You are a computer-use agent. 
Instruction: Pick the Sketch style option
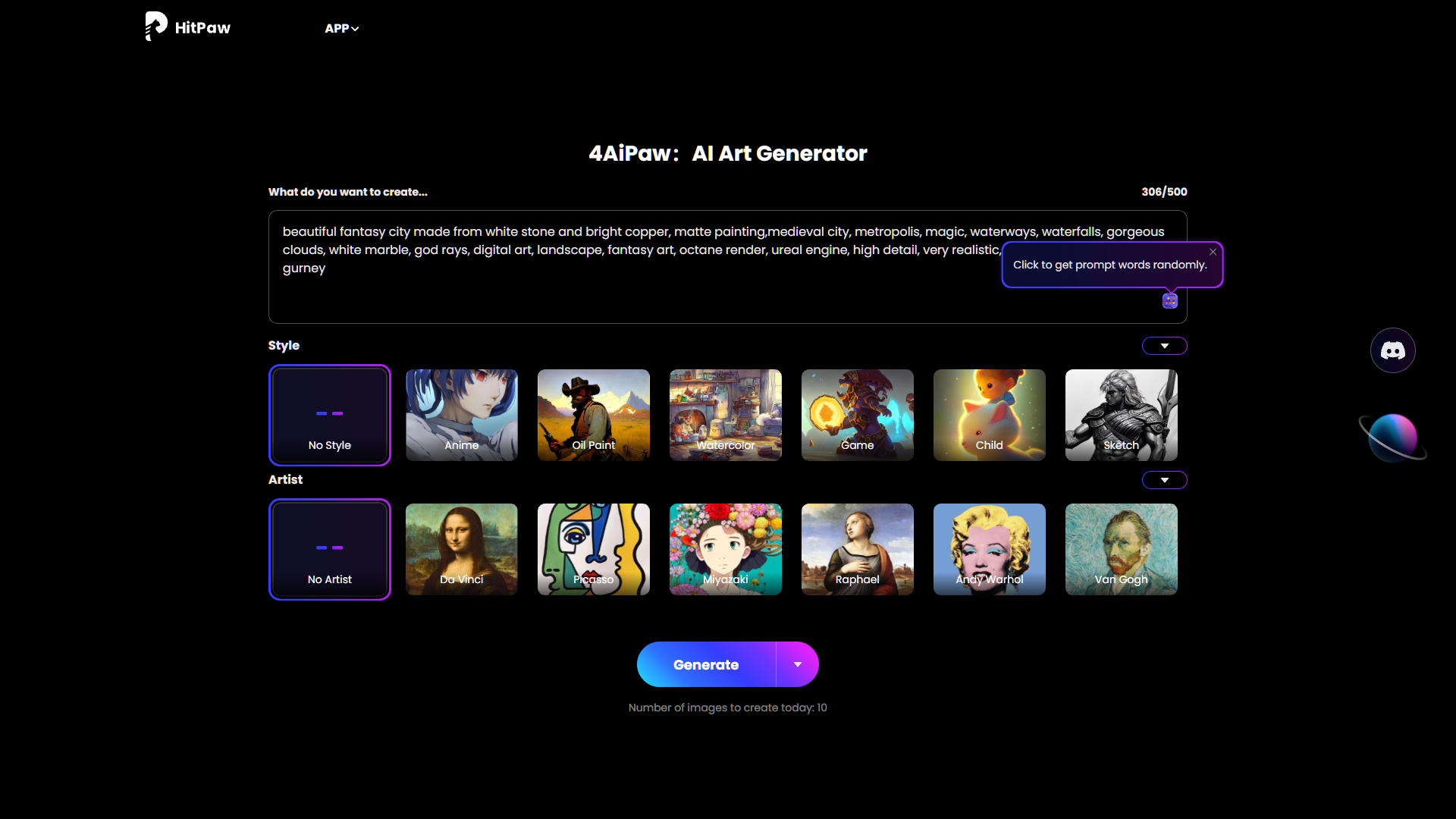tap(1122, 415)
